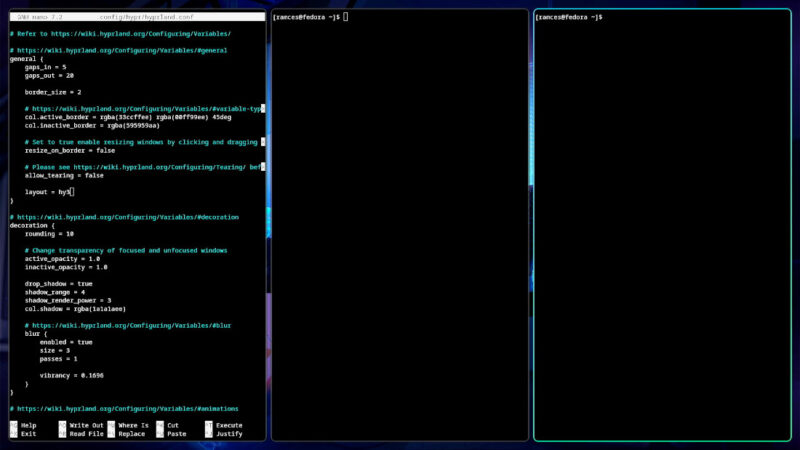Screen dimensions: 800x450
Task: Click the Execute shortcut in nano
Action: [x=224, y=425]
